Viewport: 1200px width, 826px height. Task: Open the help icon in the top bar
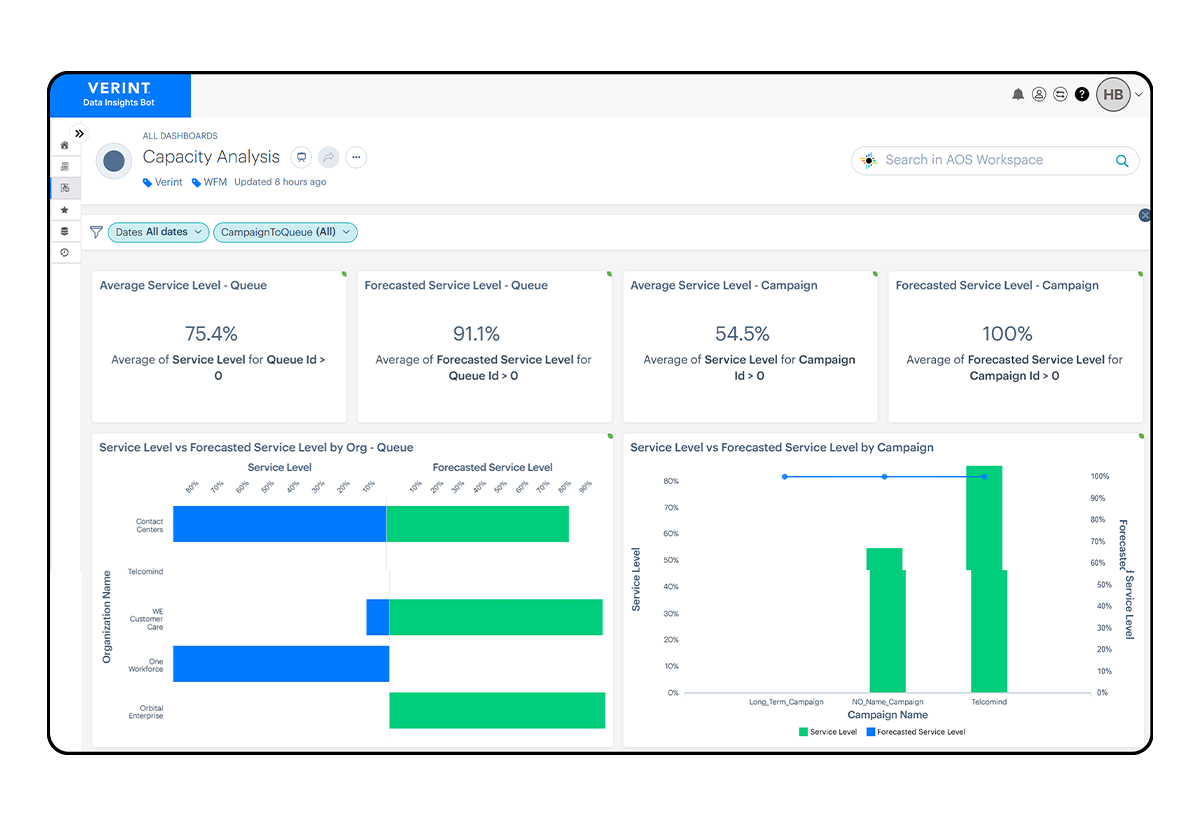1082,94
